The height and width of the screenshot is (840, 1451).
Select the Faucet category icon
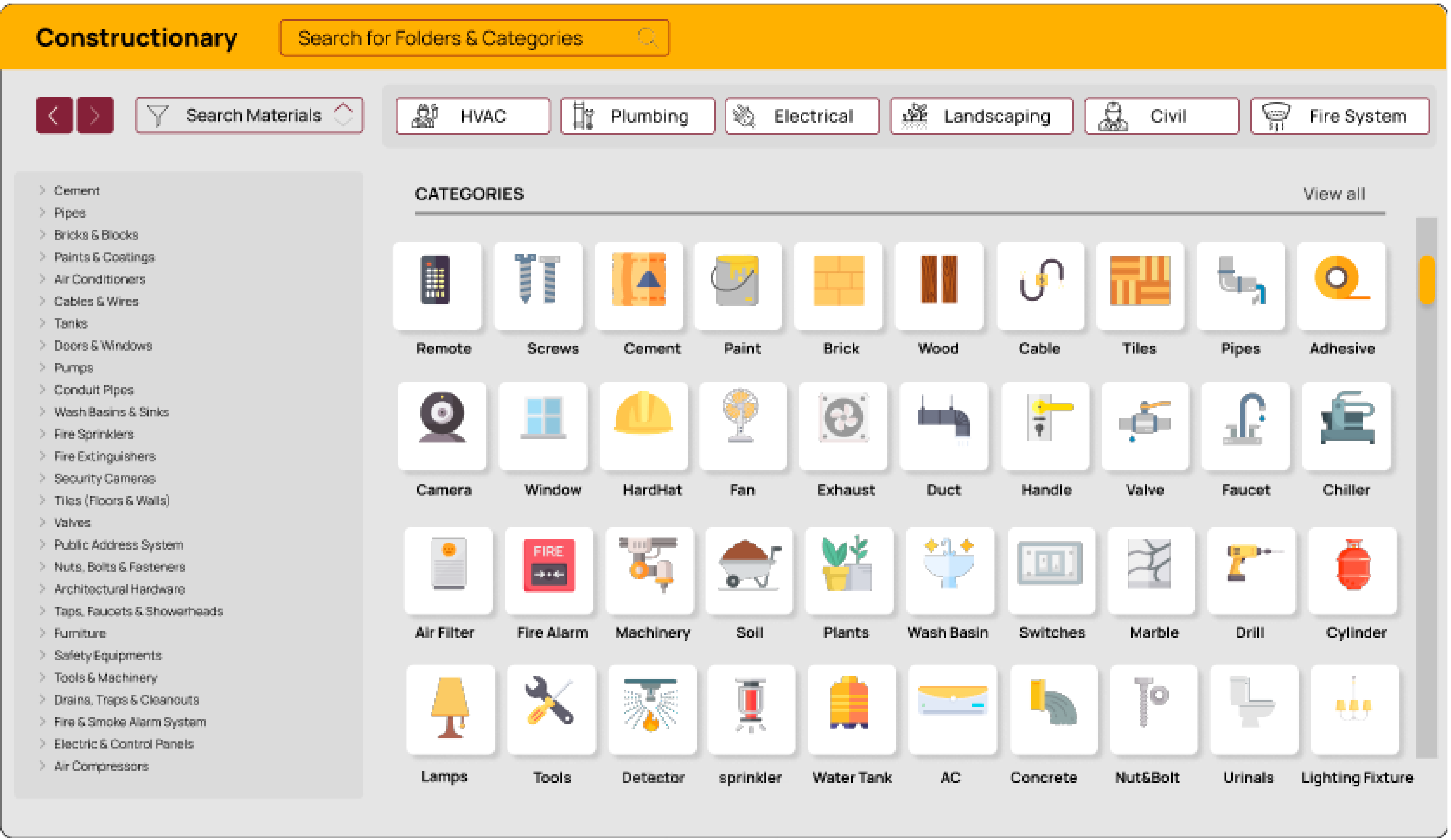pos(1246,427)
